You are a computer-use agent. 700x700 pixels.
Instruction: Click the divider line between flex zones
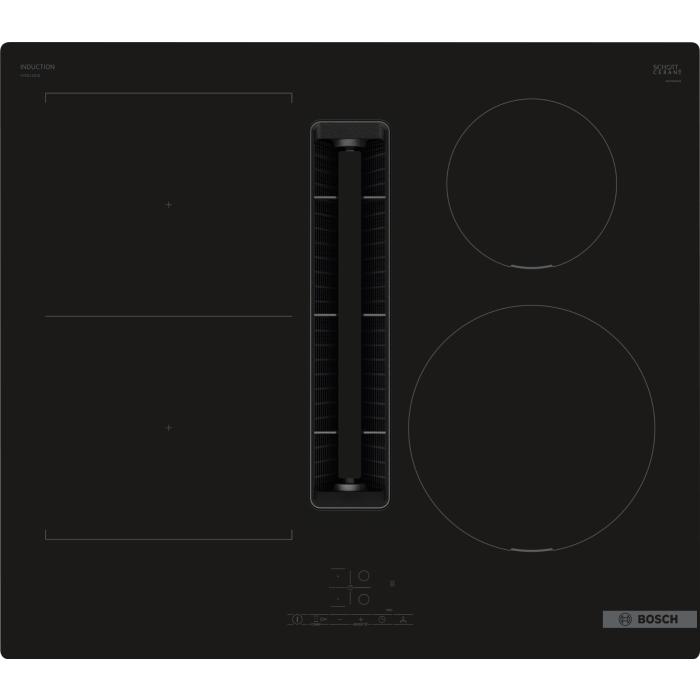pyautogui.click(x=168, y=316)
